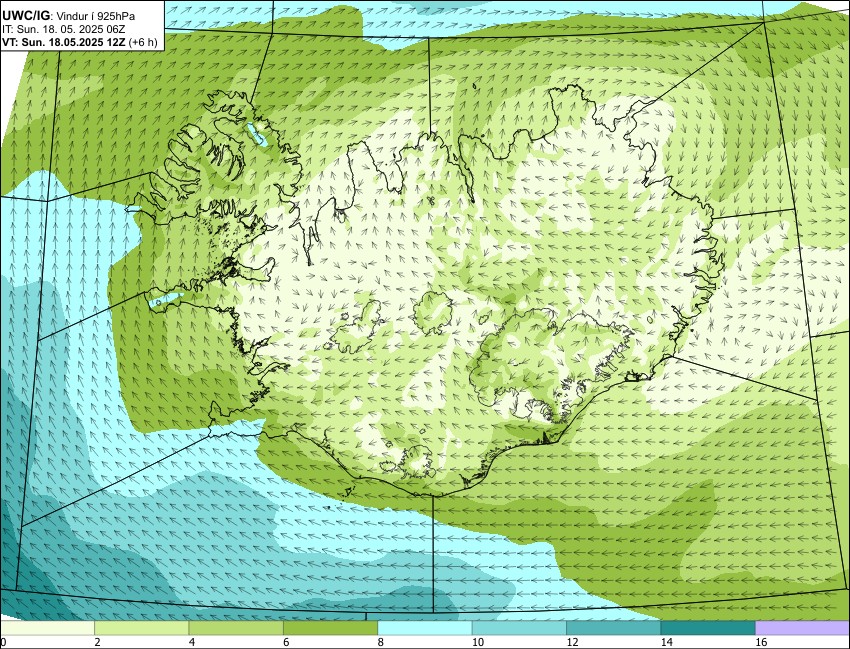Click legend label 16
Image resolution: width=850 pixels, height=649 pixels.
click(761, 642)
